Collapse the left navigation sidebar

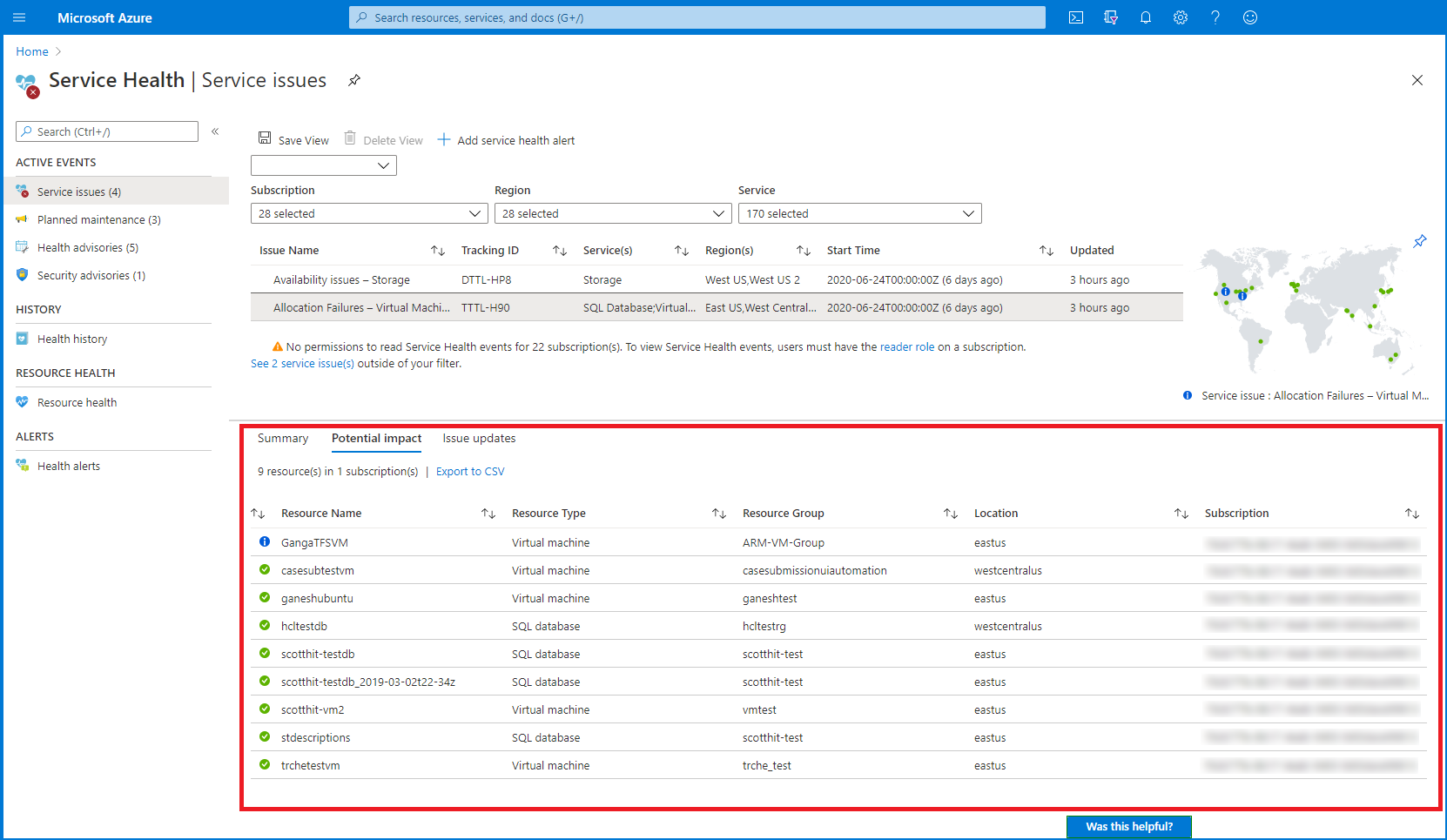click(x=215, y=131)
